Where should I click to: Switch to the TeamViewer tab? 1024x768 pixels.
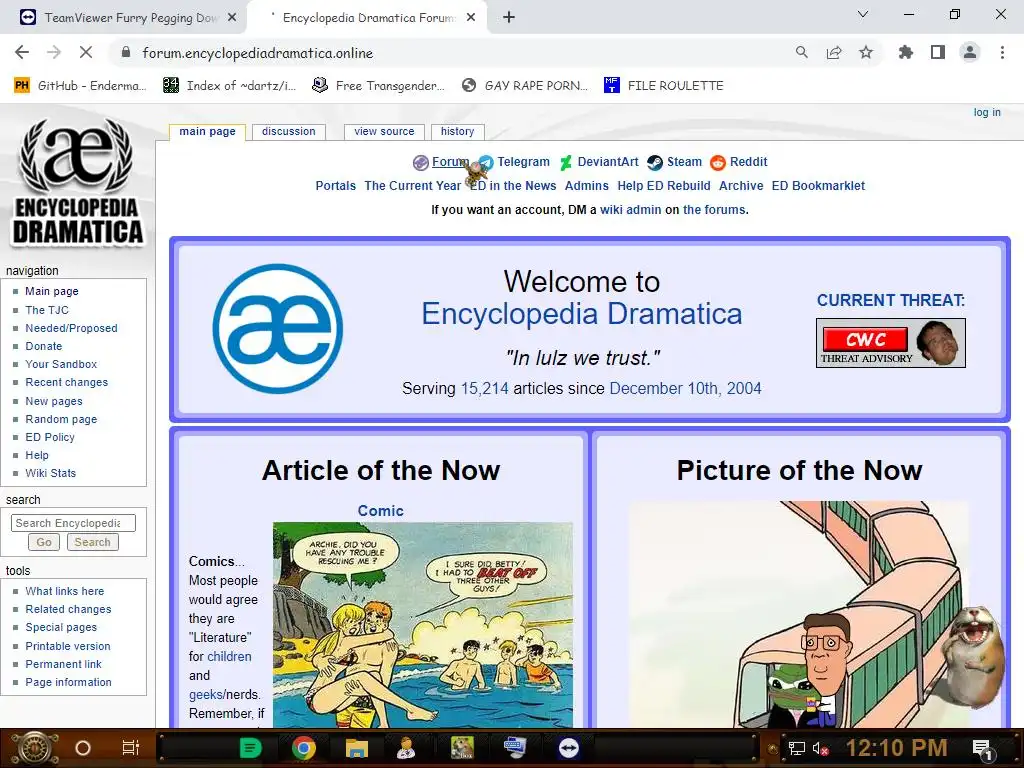(123, 18)
